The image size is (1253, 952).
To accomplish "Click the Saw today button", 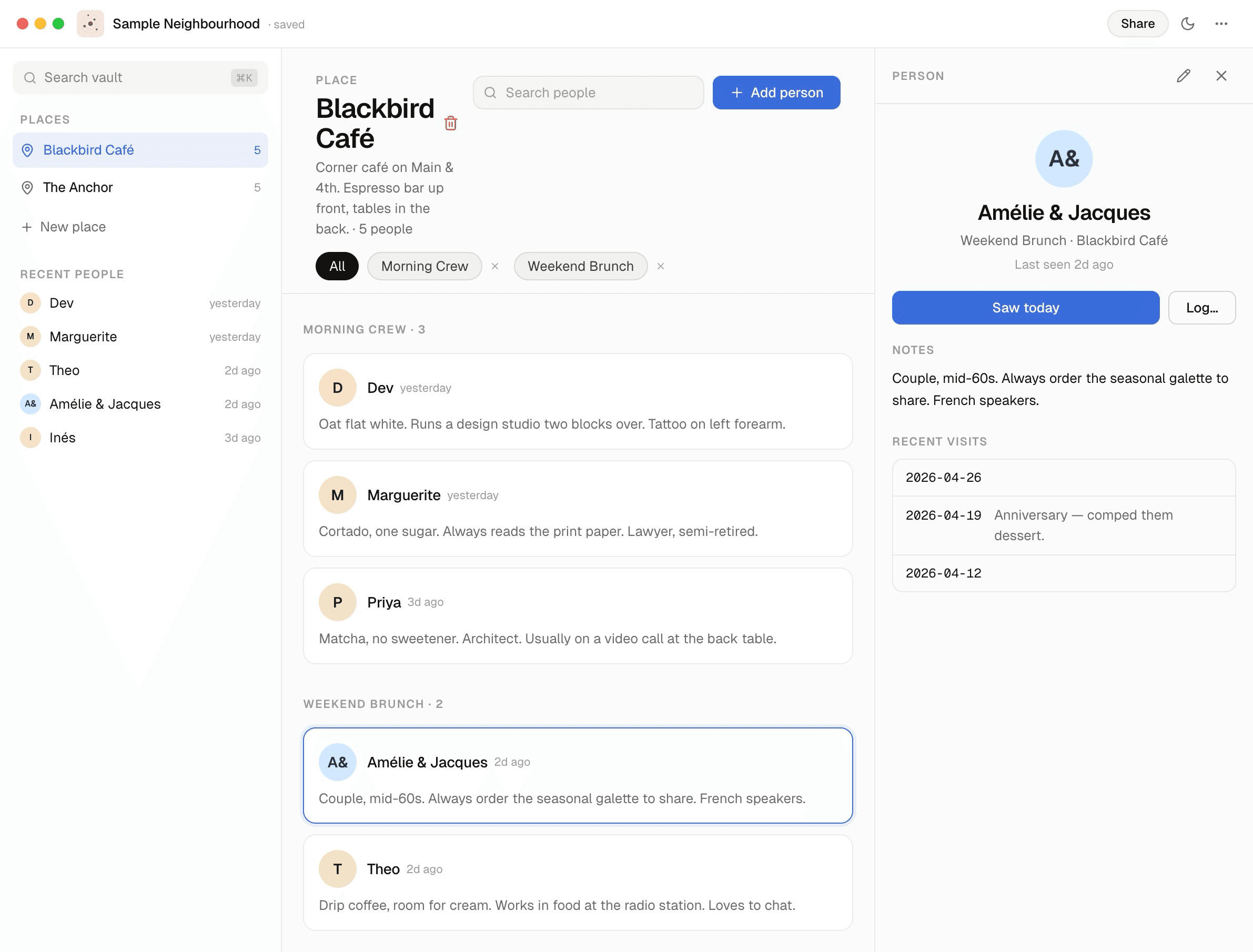I will pos(1025,308).
